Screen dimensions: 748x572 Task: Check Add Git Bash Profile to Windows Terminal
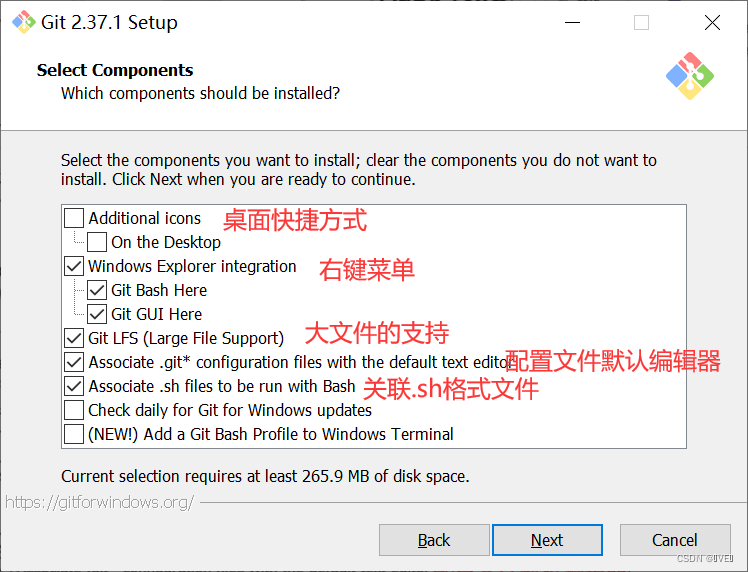(74, 434)
